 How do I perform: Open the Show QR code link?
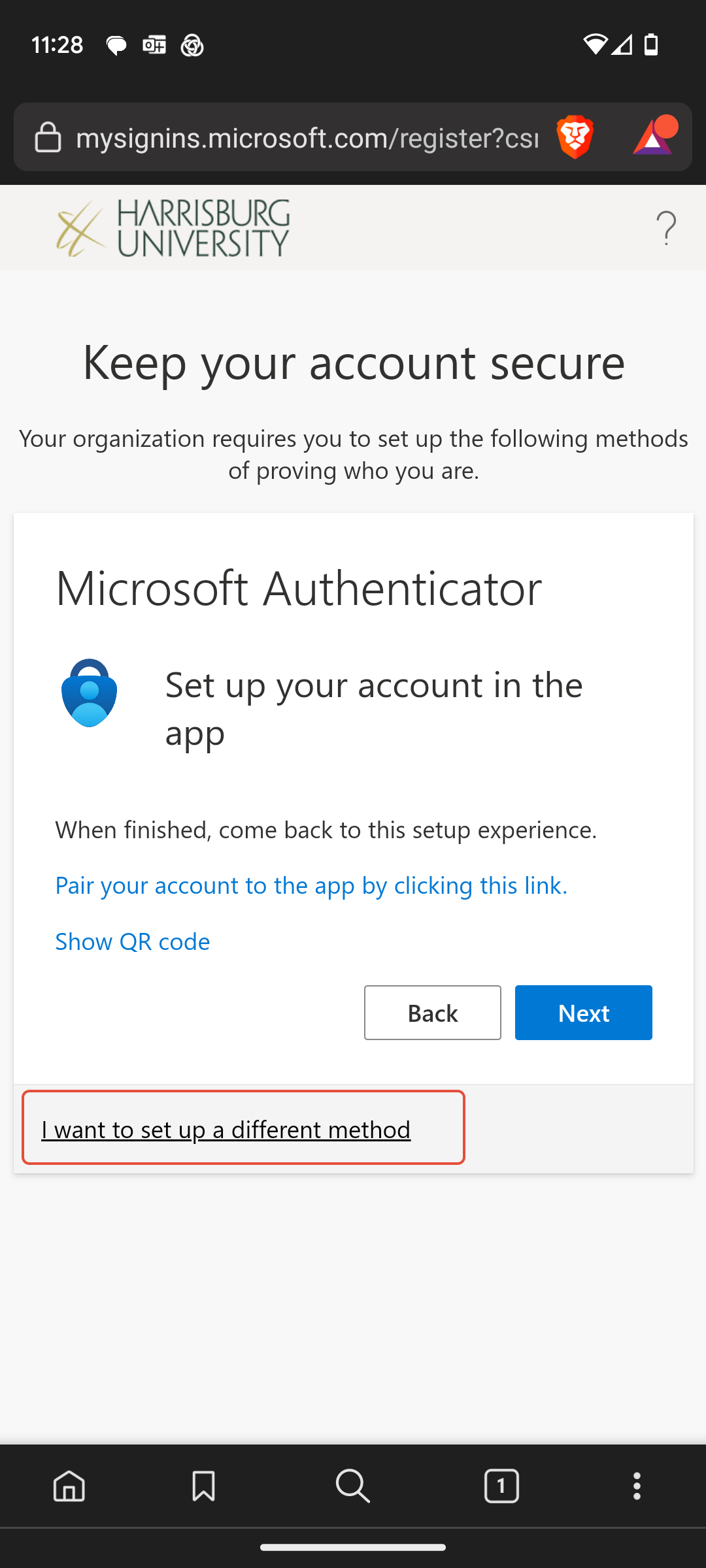(133, 941)
